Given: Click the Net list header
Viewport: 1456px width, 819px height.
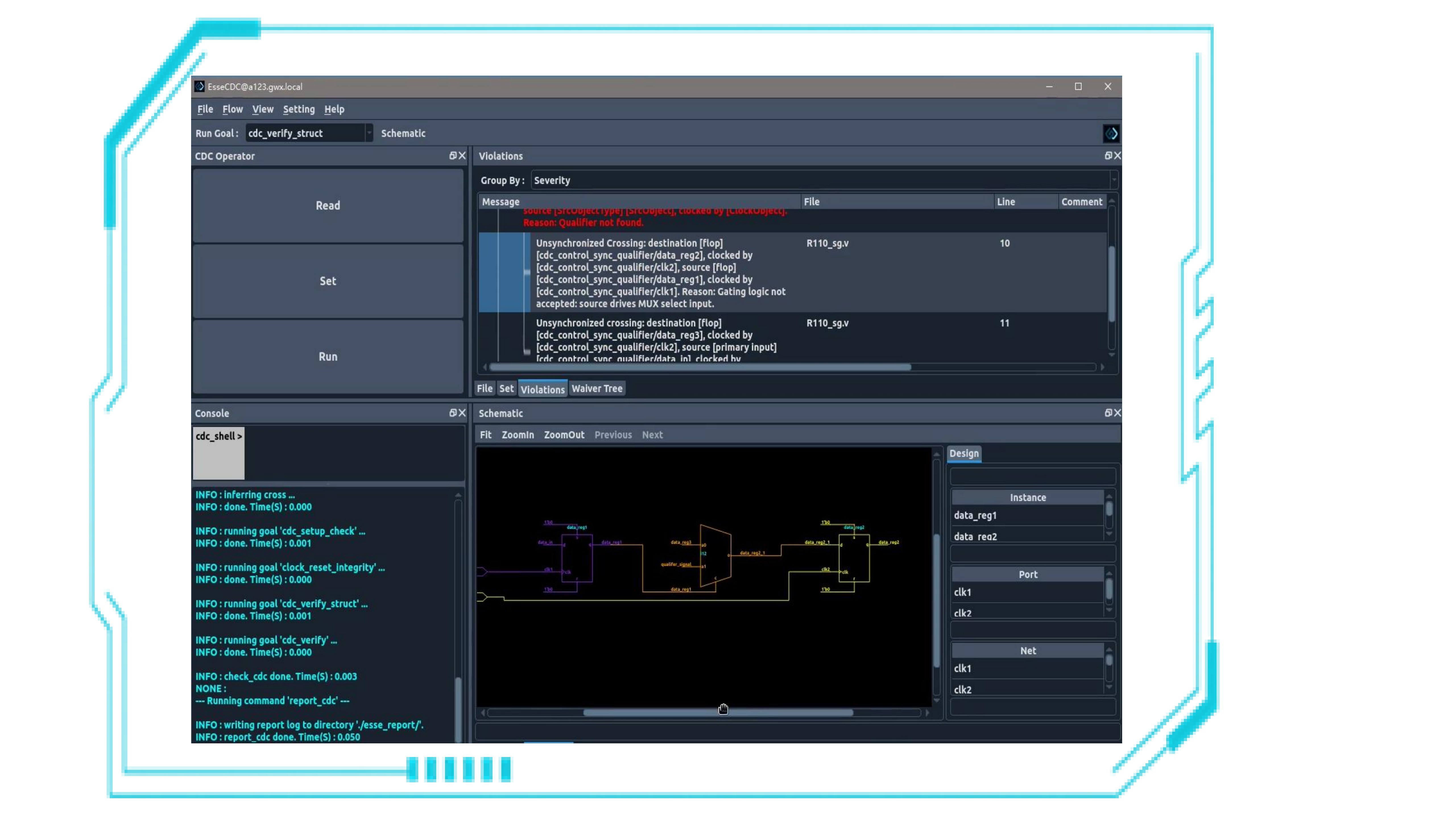Looking at the screenshot, I should (1027, 651).
